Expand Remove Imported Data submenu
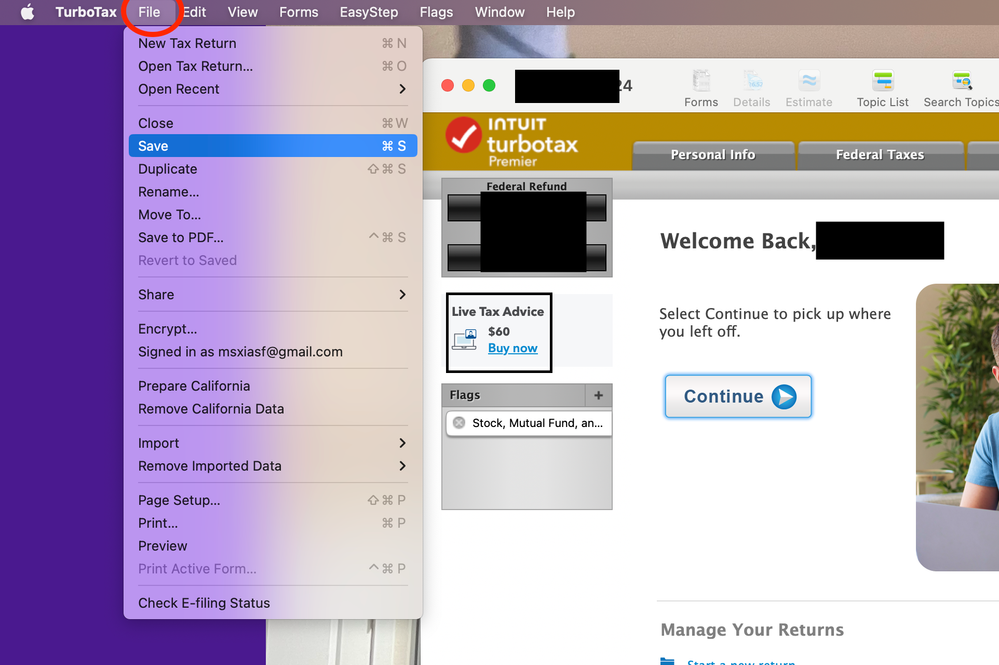This screenshot has height=665, width=999. [x=273, y=466]
